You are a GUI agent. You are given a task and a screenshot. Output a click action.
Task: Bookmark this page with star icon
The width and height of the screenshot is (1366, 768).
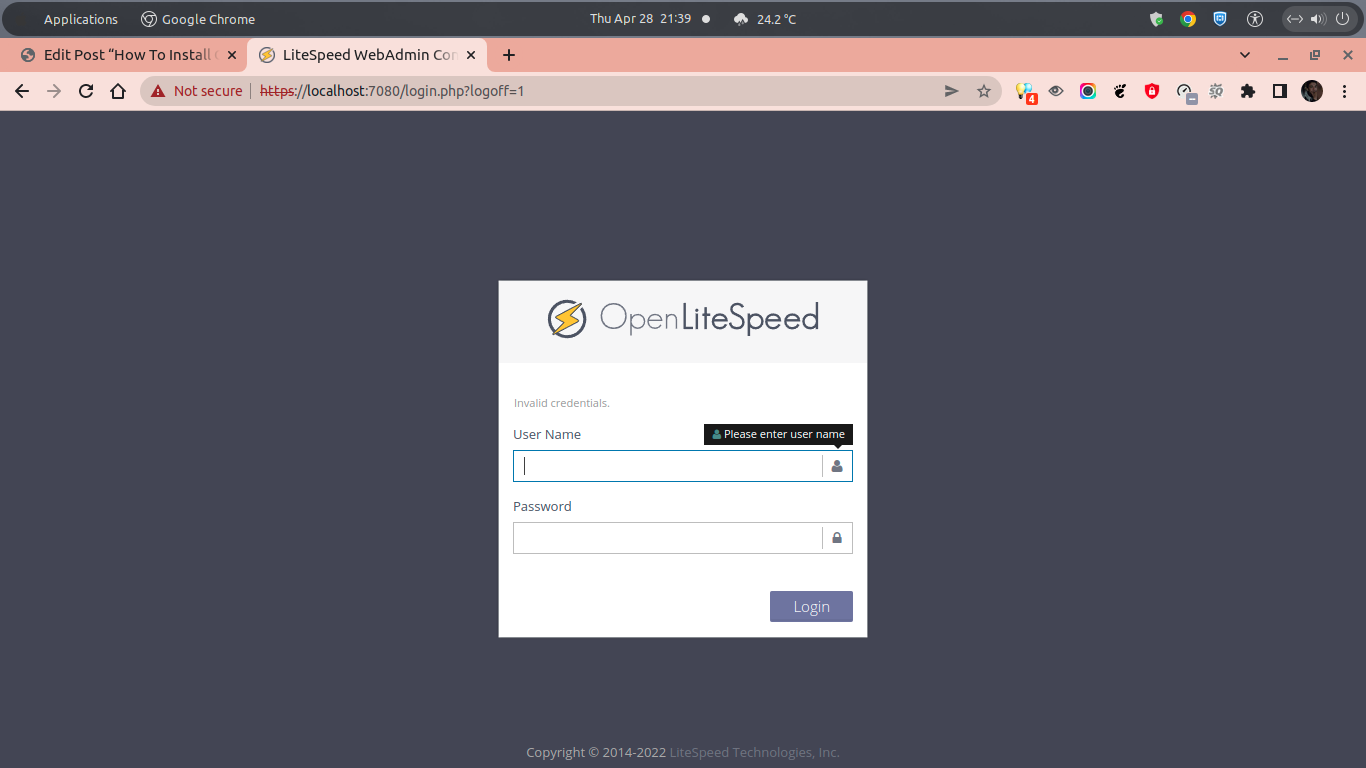coord(984,91)
